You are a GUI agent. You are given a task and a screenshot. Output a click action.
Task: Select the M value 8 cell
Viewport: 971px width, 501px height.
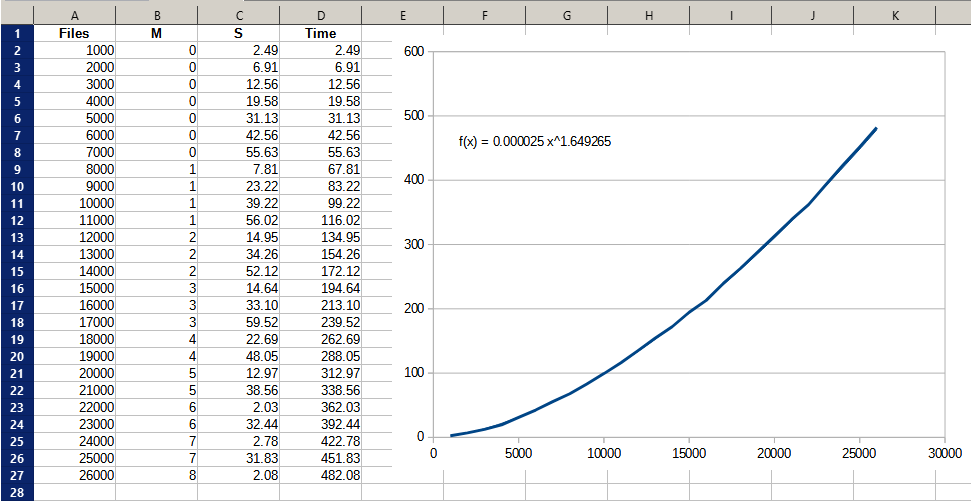click(x=157, y=476)
